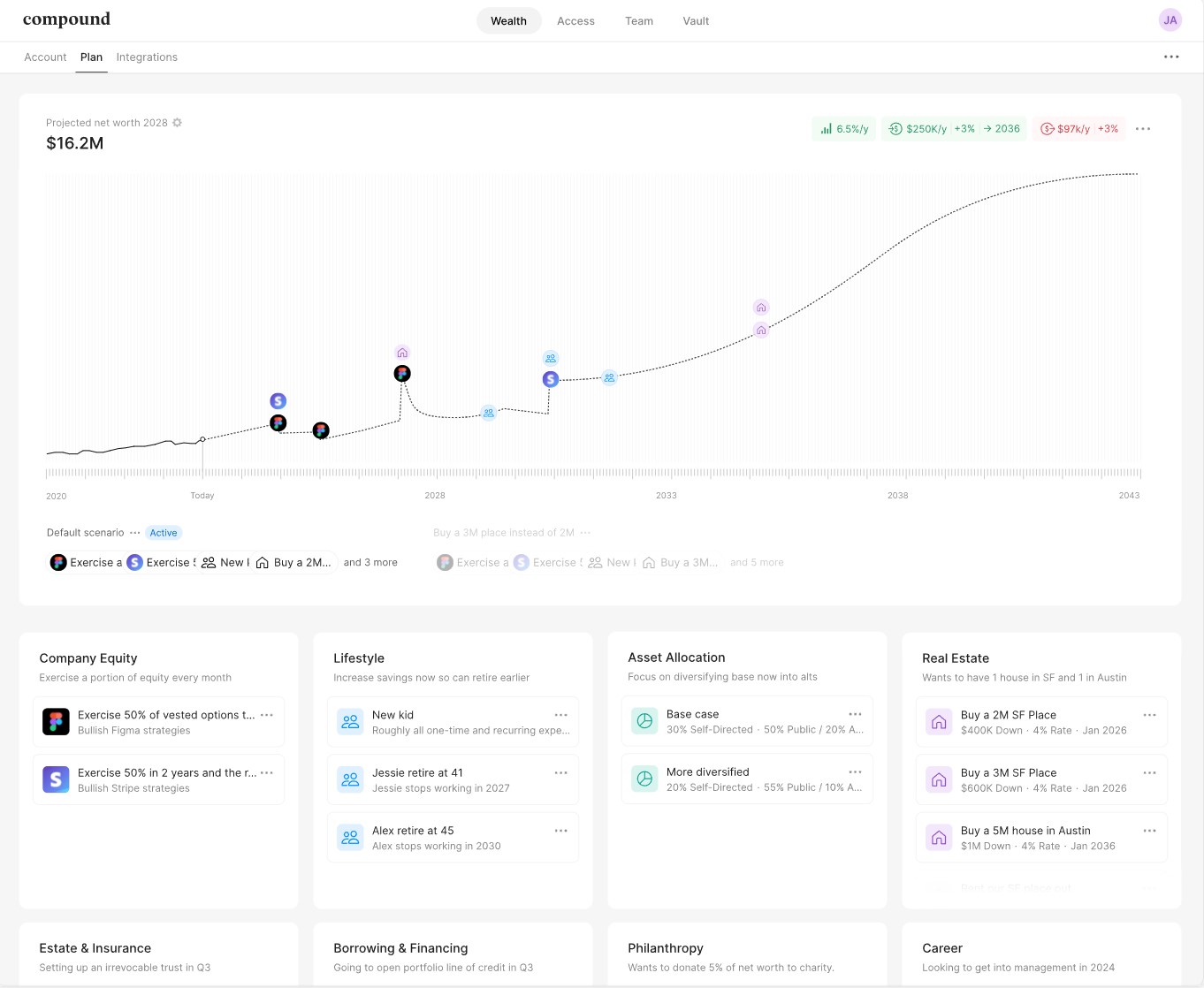The height and width of the screenshot is (988, 1204).
Task: Click the 6.5%/y growth rate chip
Action: (x=844, y=129)
